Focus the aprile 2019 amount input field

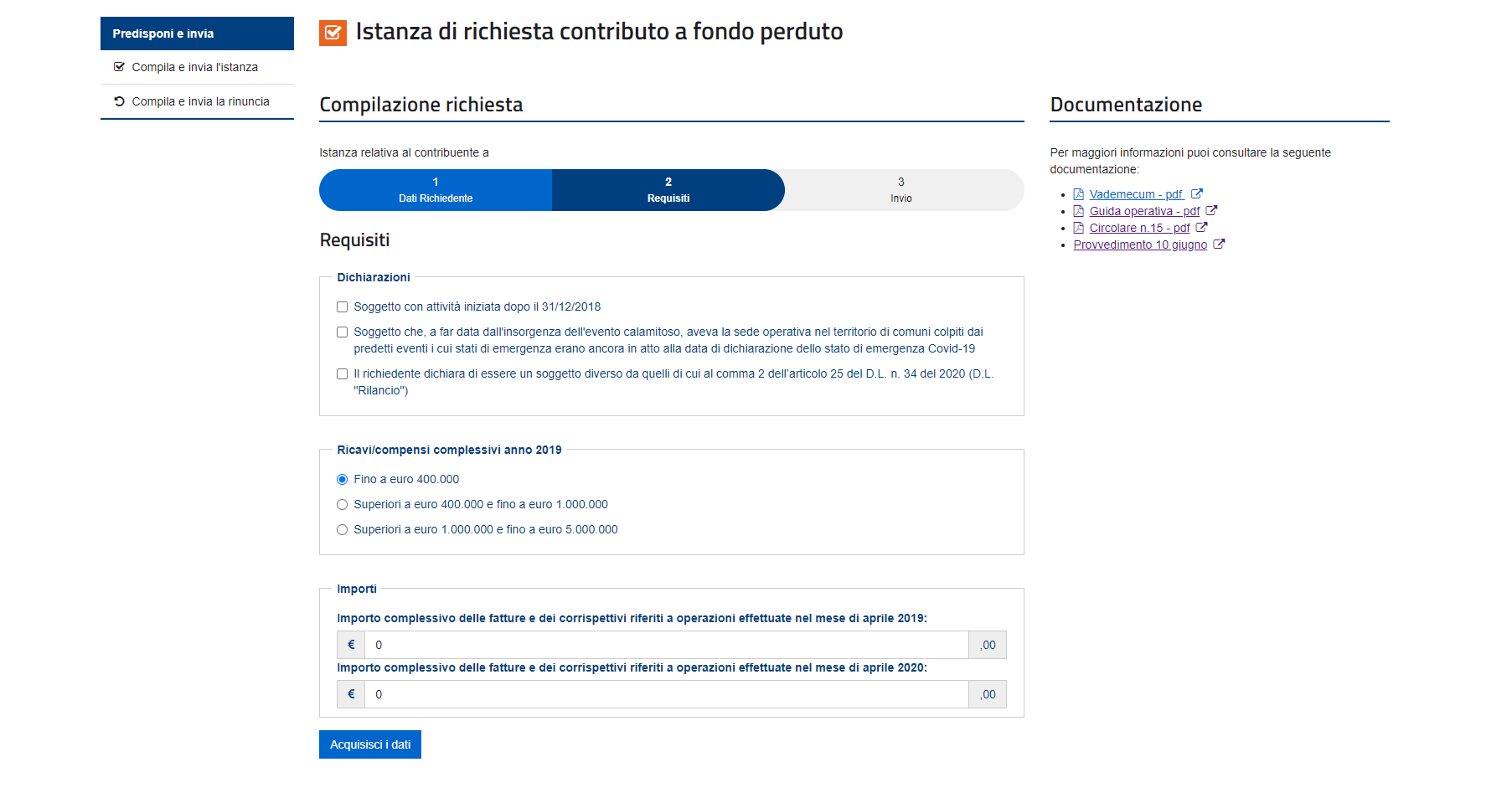[x=667, y=645]
